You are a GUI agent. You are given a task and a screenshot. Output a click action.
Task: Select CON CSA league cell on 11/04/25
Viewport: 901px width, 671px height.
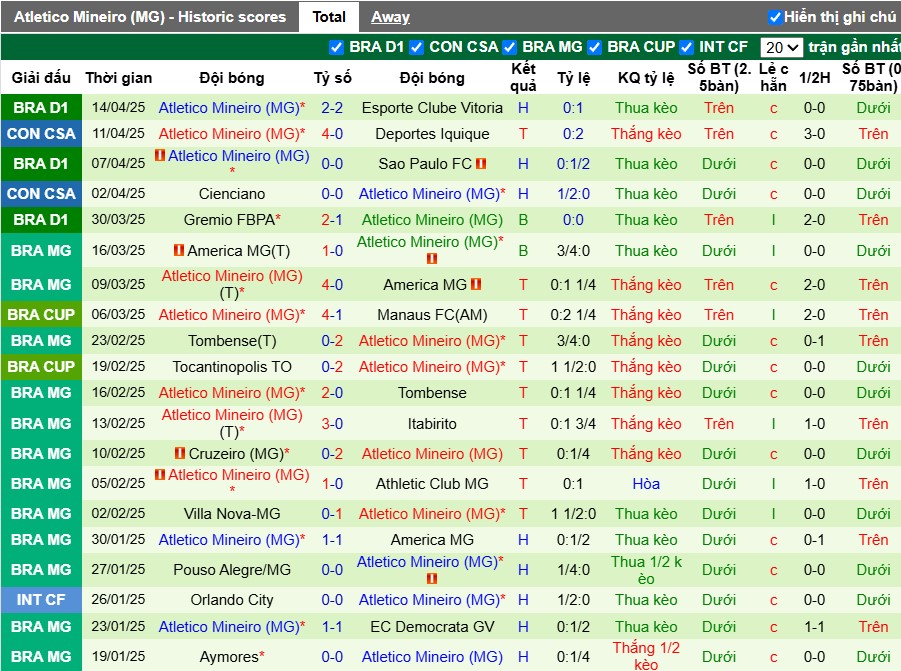coord(41,134)
